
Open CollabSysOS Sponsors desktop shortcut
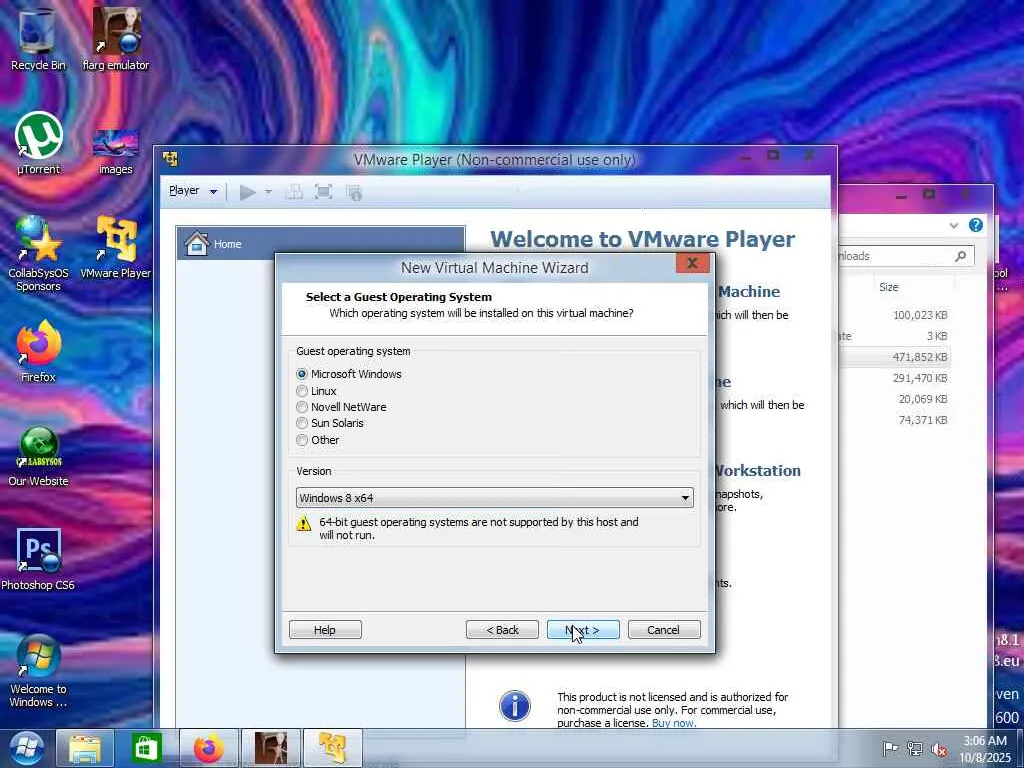38,253
